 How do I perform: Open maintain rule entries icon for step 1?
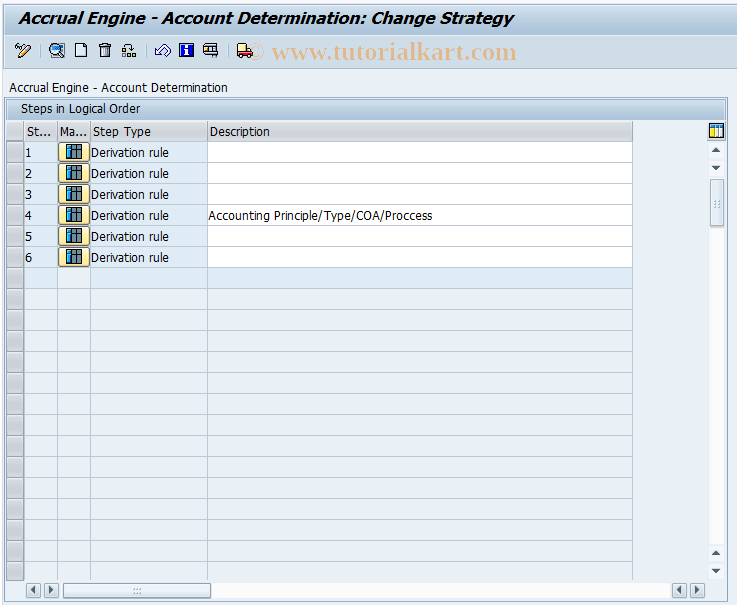click(x=74, y=152)
